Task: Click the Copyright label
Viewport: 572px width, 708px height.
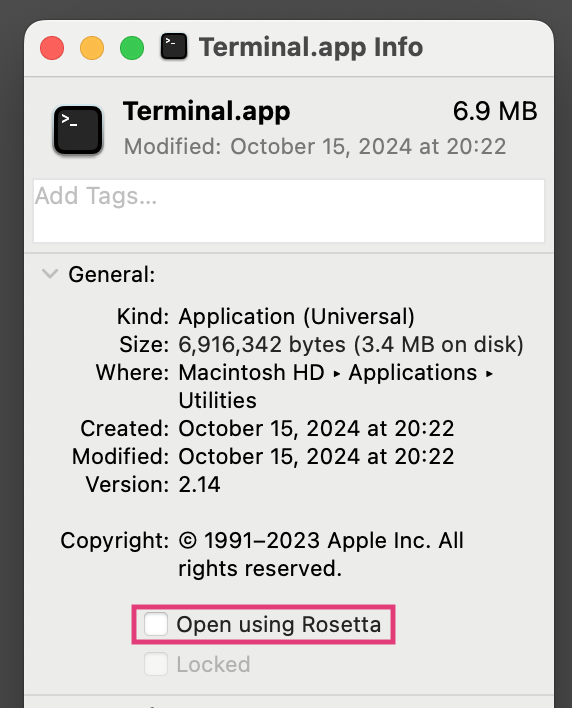Action: coord(115,541)
